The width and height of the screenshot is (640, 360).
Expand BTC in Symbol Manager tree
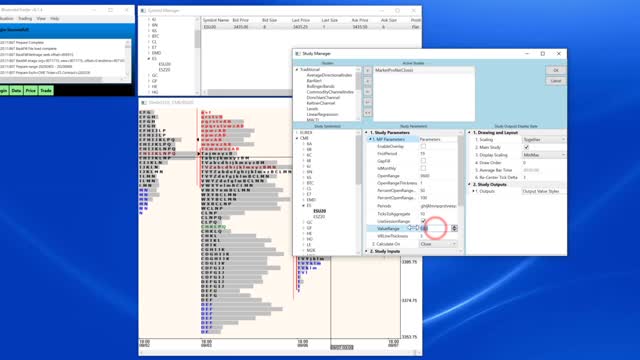(x=149, y=36)
